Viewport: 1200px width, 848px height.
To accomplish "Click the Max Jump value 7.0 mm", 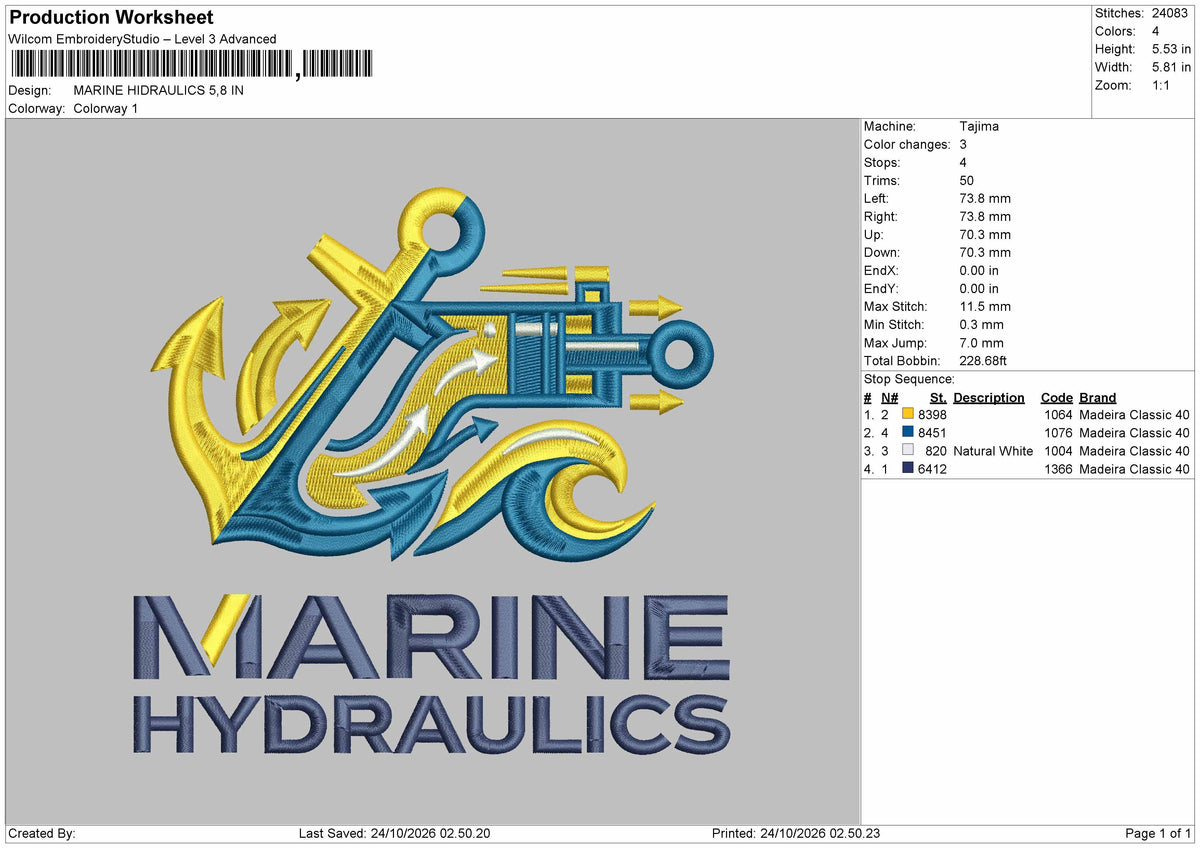I will point(981,342).
